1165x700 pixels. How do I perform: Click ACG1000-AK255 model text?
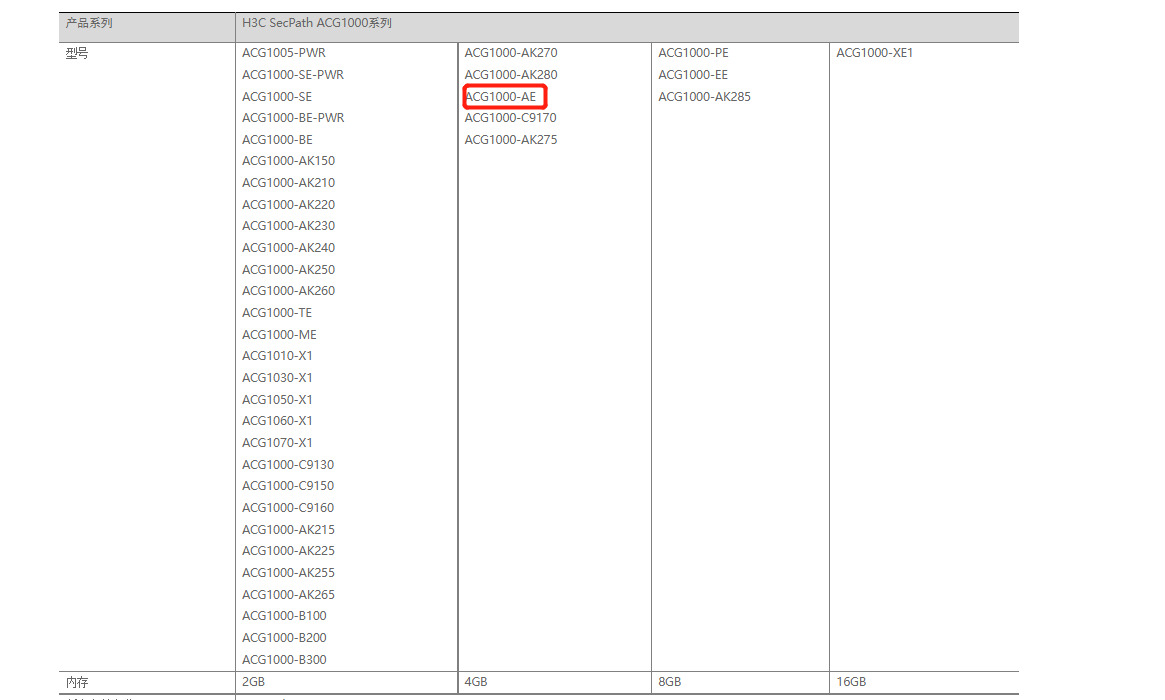point(288,572)
